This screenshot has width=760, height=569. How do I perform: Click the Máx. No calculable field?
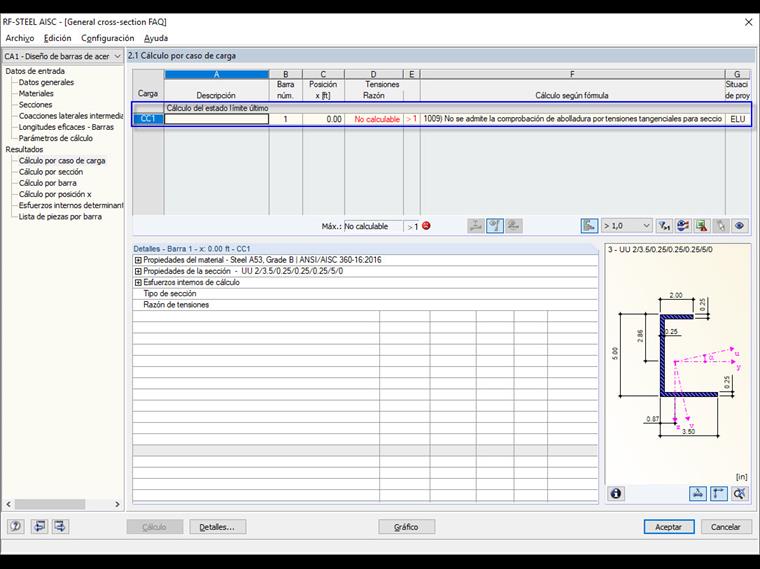373,226
